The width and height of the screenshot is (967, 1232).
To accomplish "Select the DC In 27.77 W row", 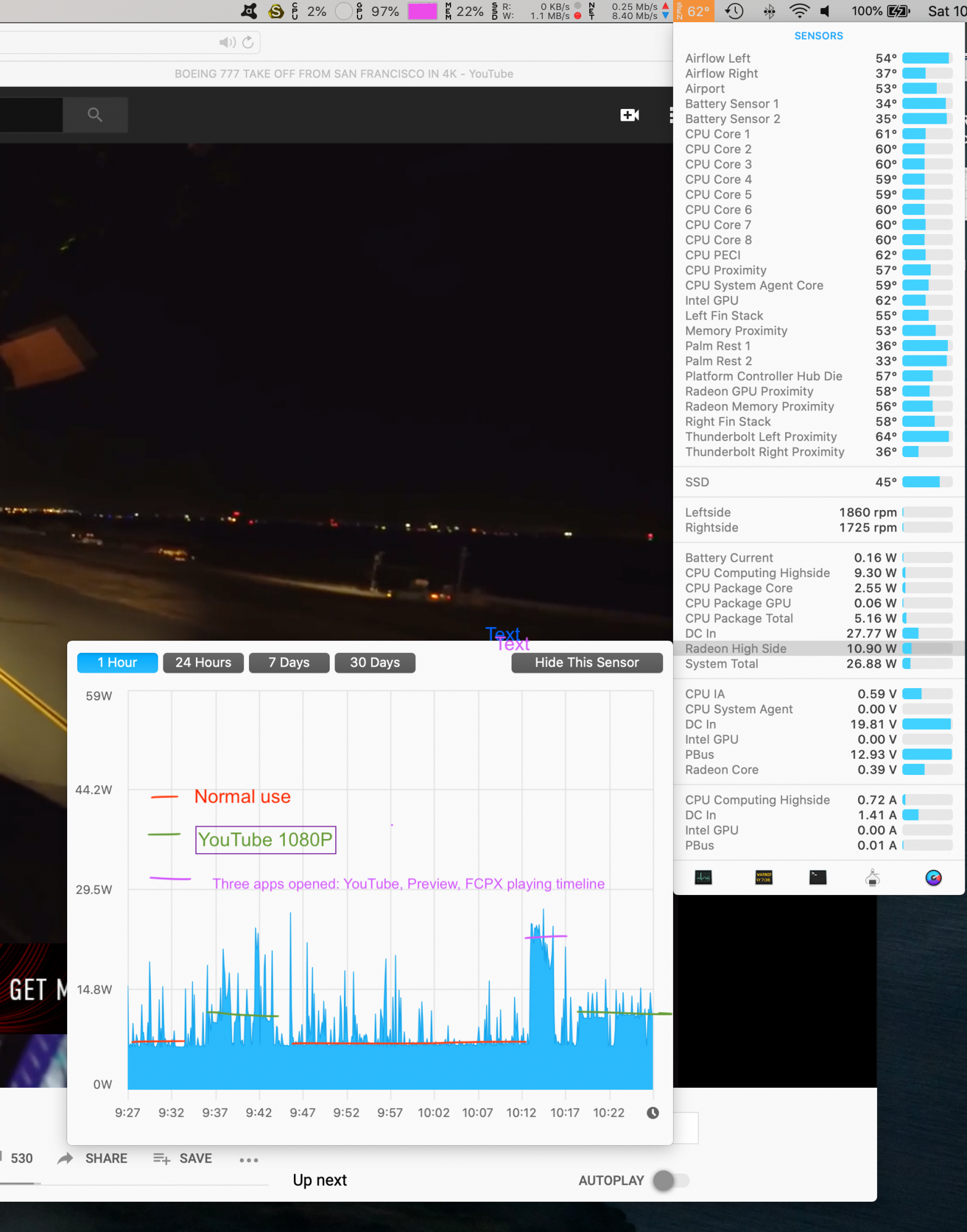I will pos(818,633).
